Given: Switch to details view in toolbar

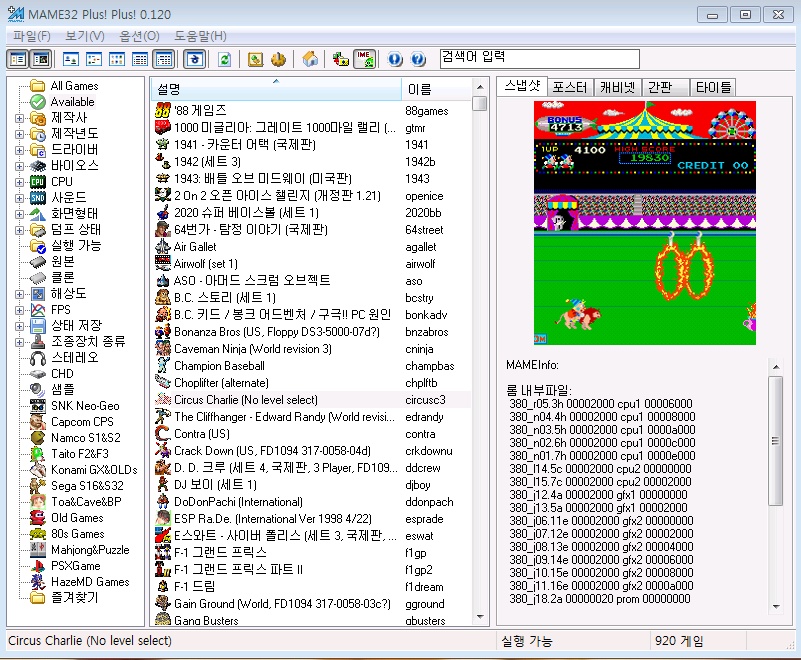Looking at the screenshot, I should tap(140, 59).
